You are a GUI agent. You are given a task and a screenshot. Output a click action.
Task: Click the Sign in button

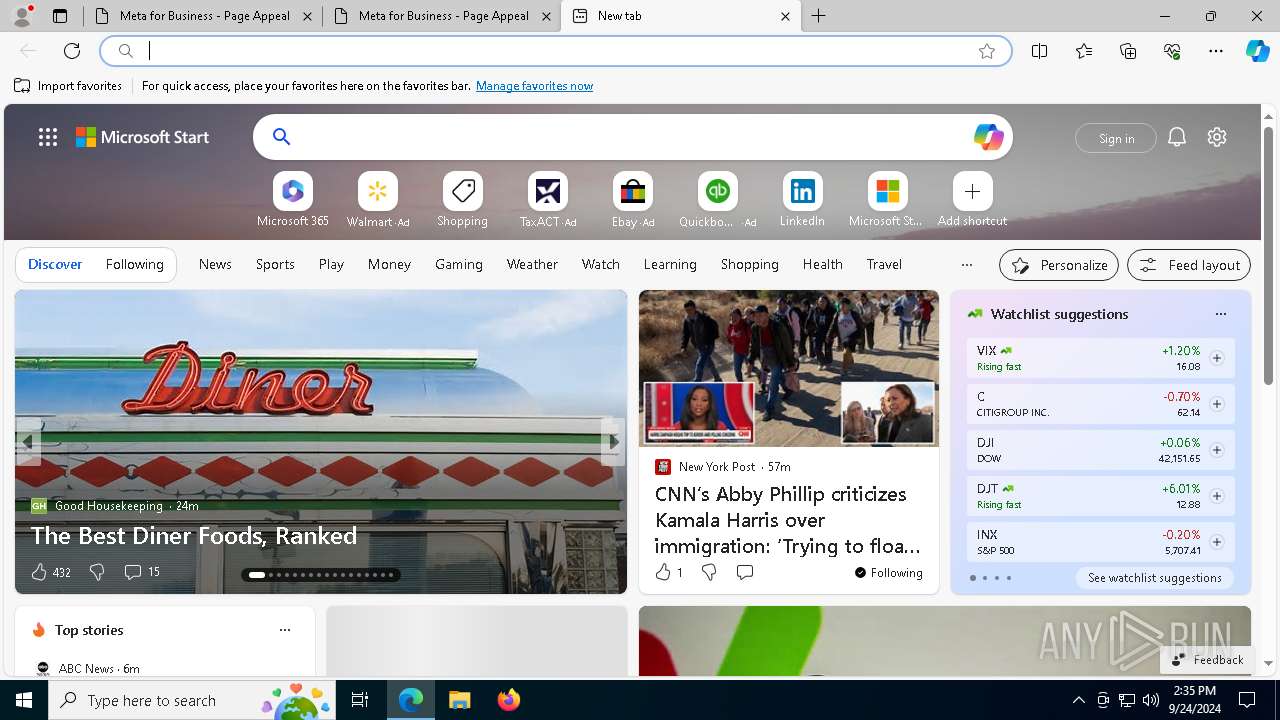click(1116, 138)
